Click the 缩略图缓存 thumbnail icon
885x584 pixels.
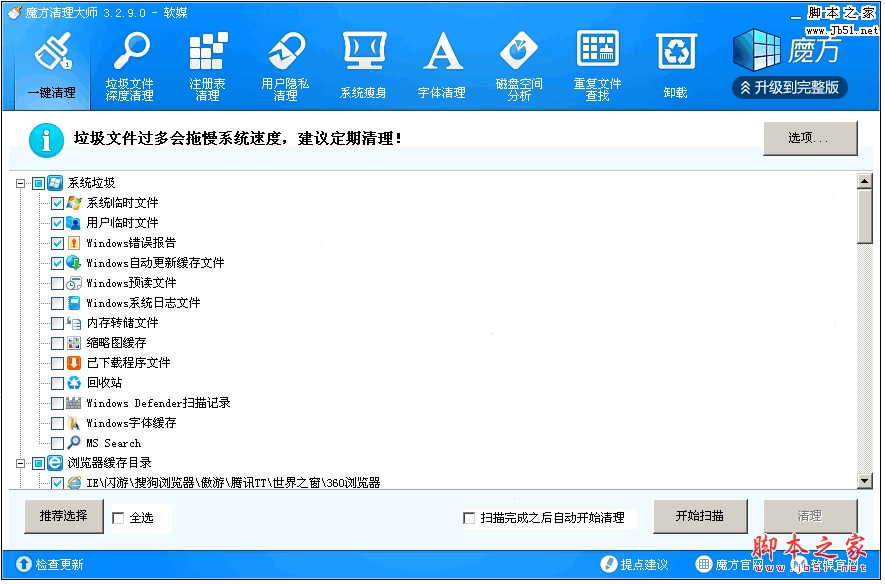[74, 343]
